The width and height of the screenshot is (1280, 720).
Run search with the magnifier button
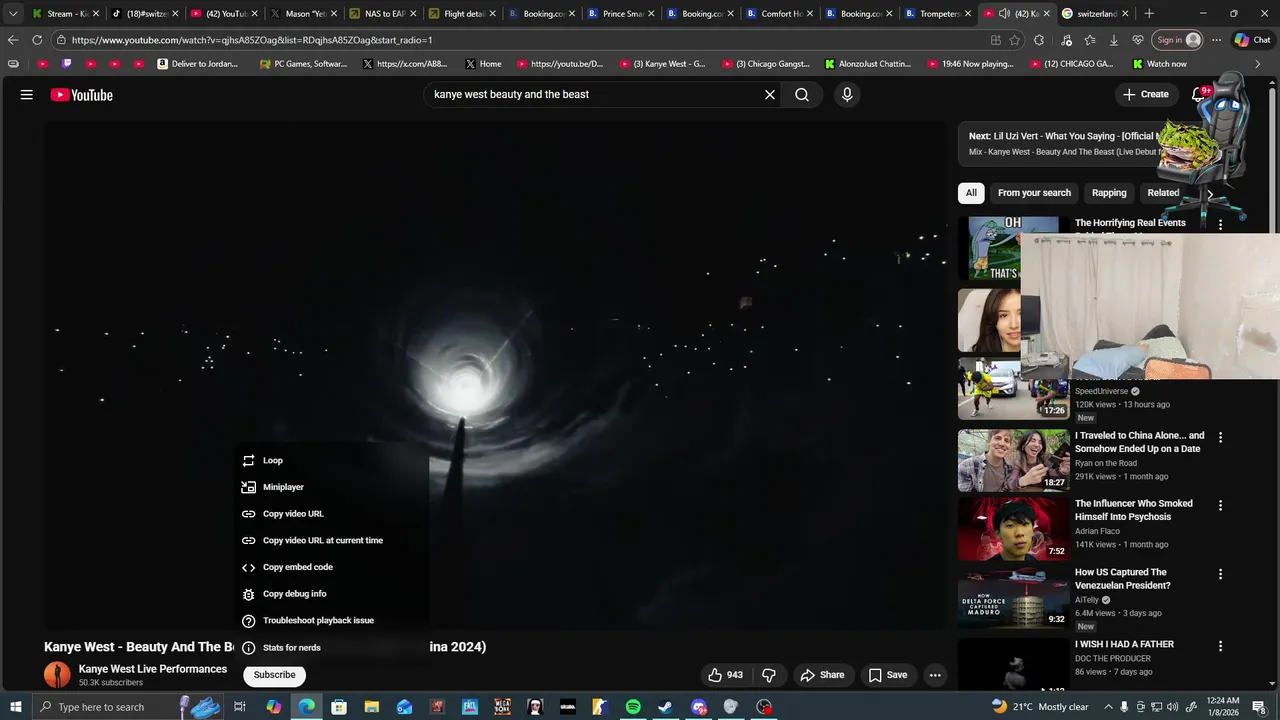click(x=802, y=95)
